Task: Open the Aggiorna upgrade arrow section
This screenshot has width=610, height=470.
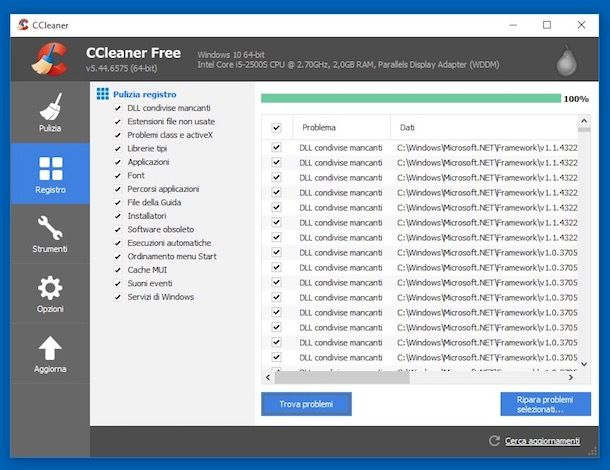Action: (50, 354)
